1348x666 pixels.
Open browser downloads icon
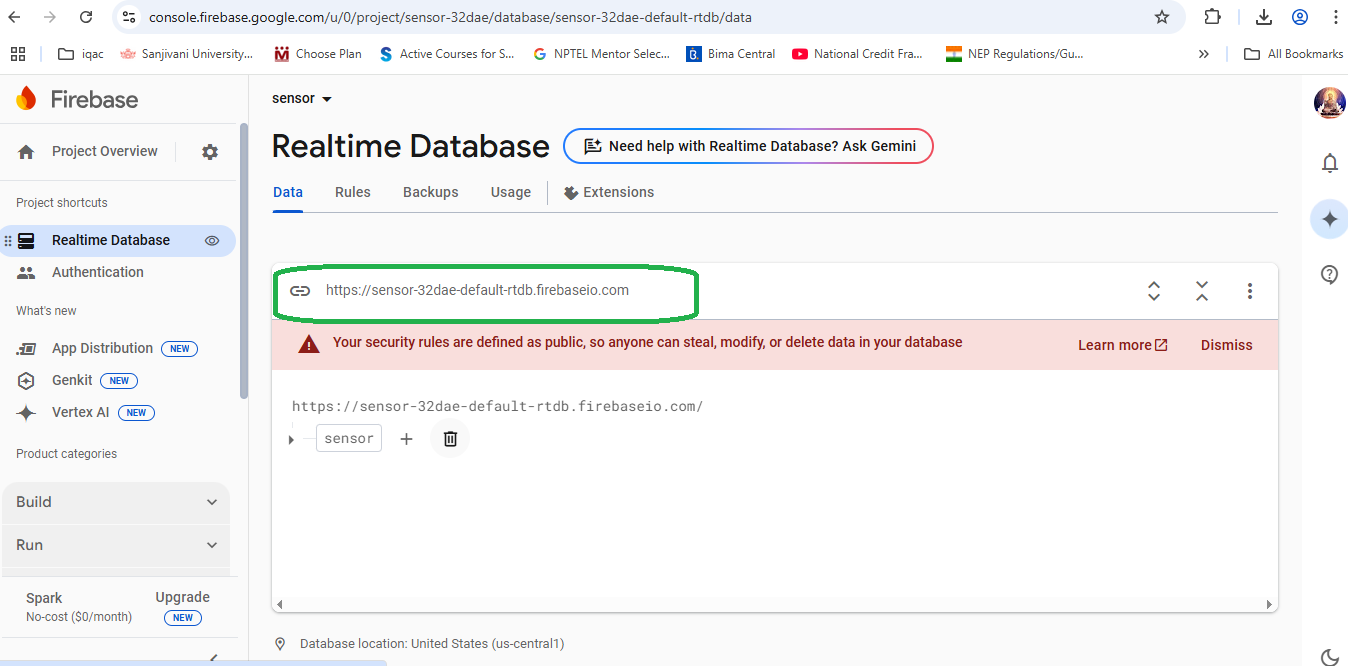coord(1264,17)
